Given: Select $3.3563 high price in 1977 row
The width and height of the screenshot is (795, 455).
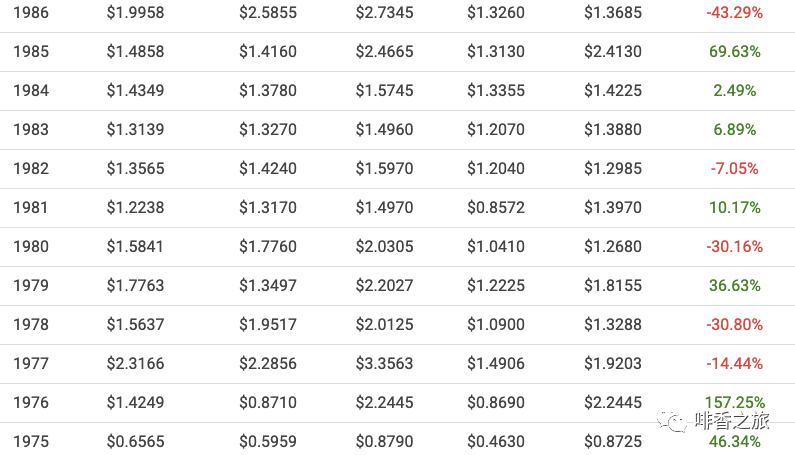Looking at the screenshot, I should [x=384, y=364].
